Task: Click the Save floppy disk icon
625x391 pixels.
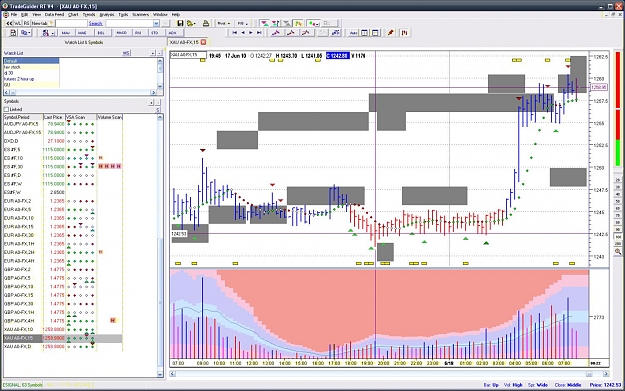Action: (x=180, y=23)
